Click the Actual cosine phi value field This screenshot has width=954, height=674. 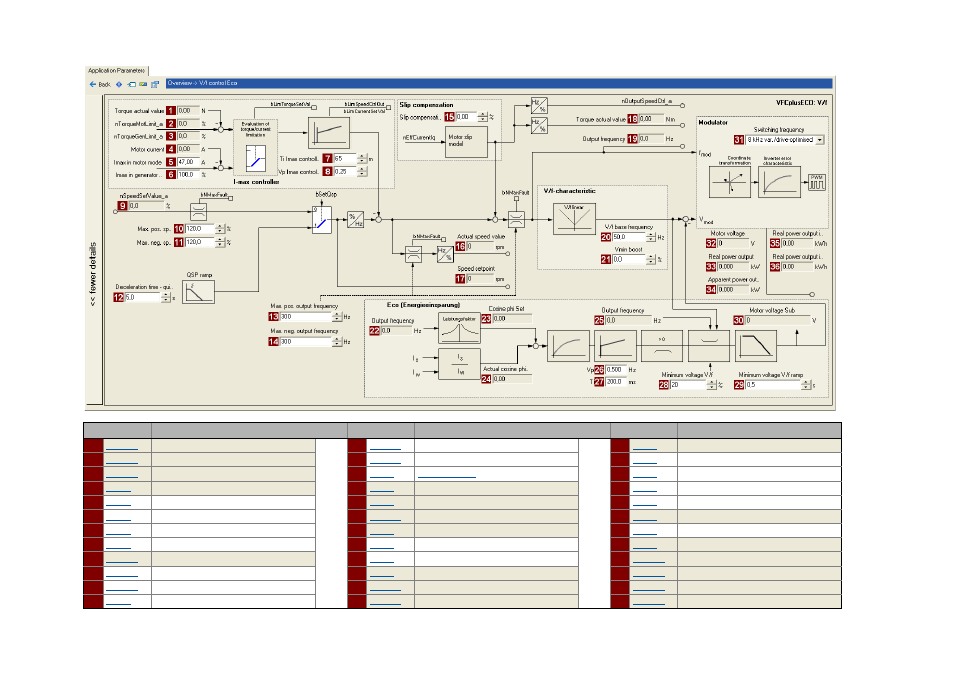click(512, 379)
